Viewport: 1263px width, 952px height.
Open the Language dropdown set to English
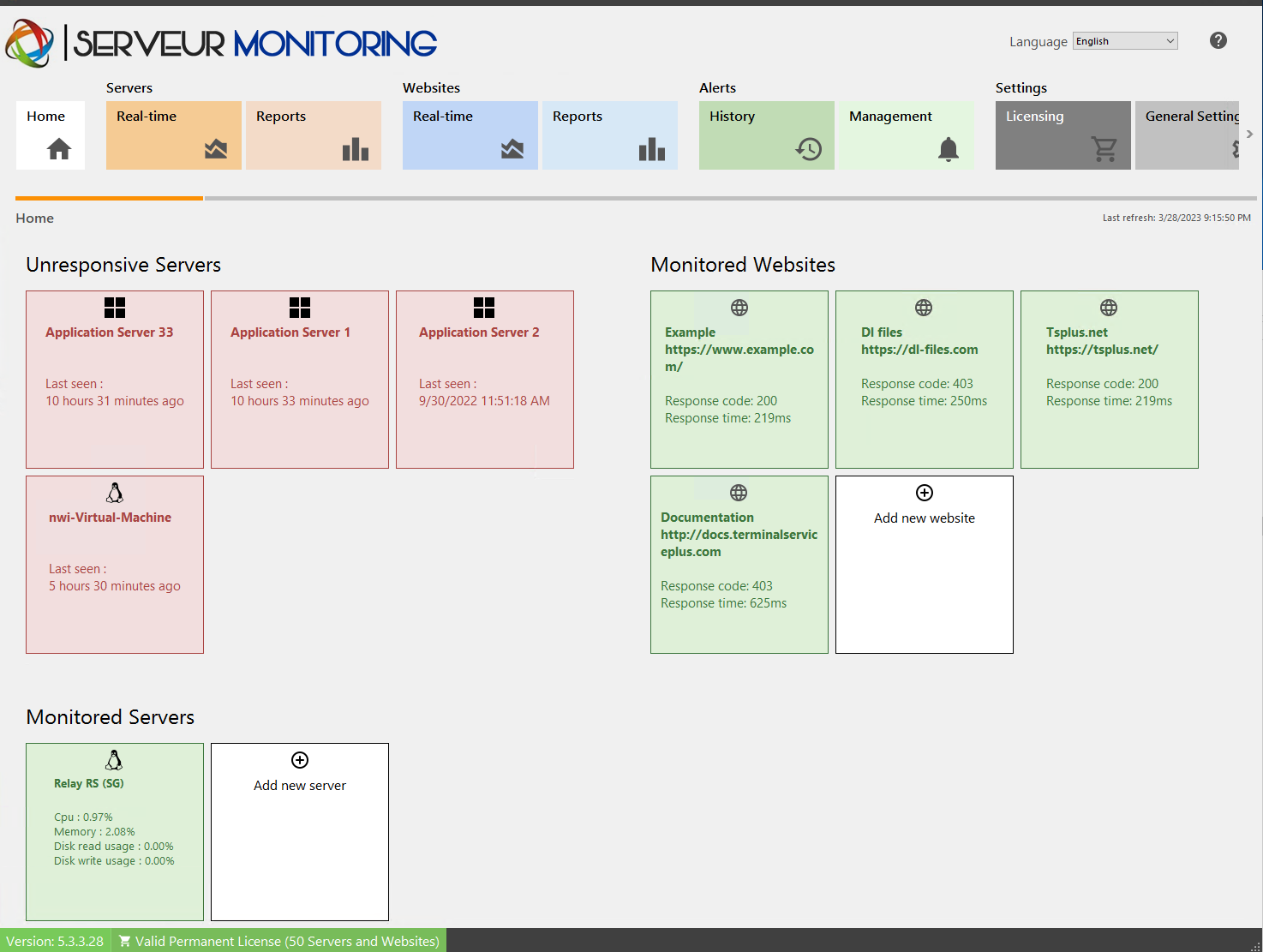1125,41
